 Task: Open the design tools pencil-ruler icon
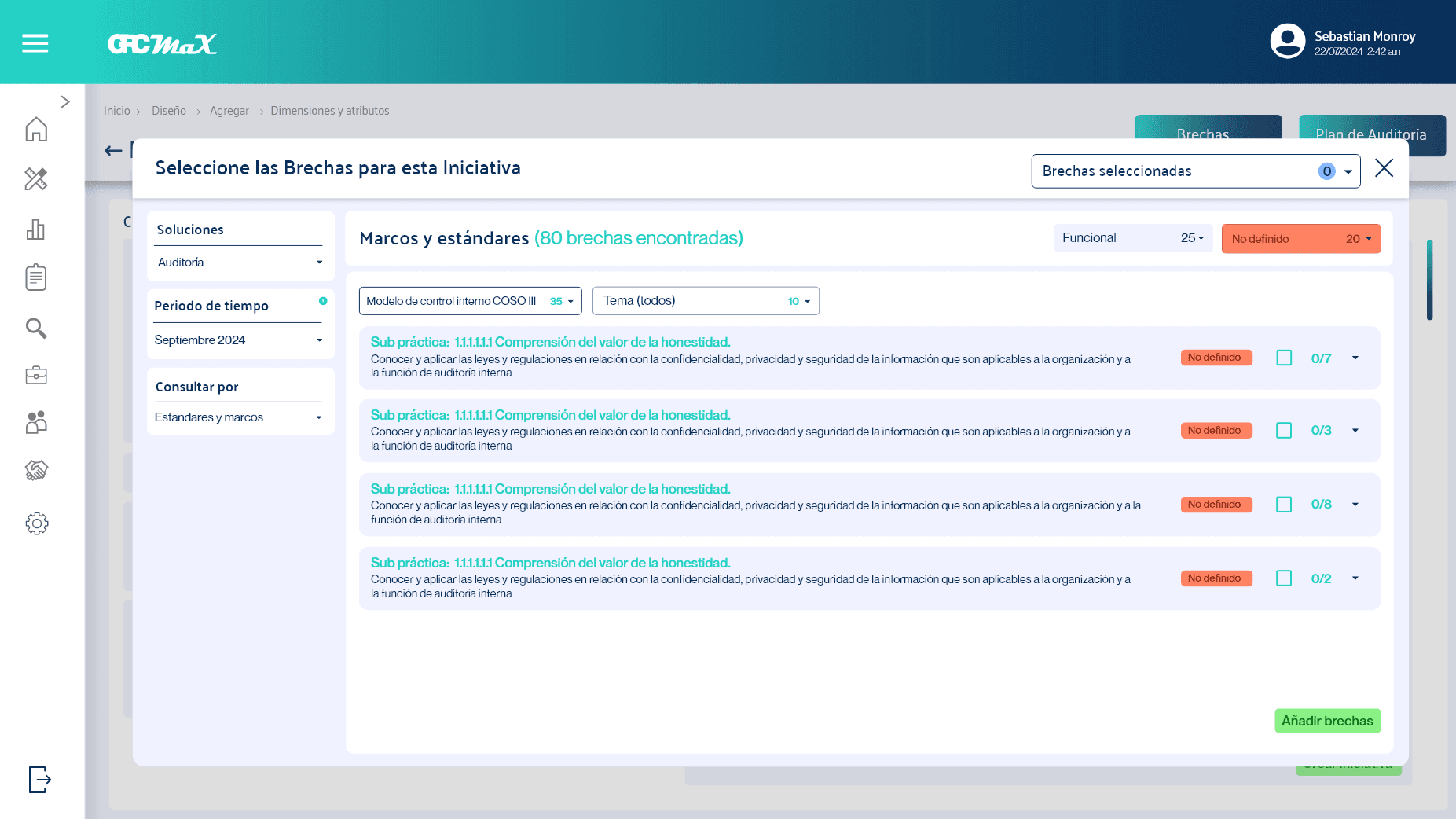pyautogui.click(x=36, y=179)
